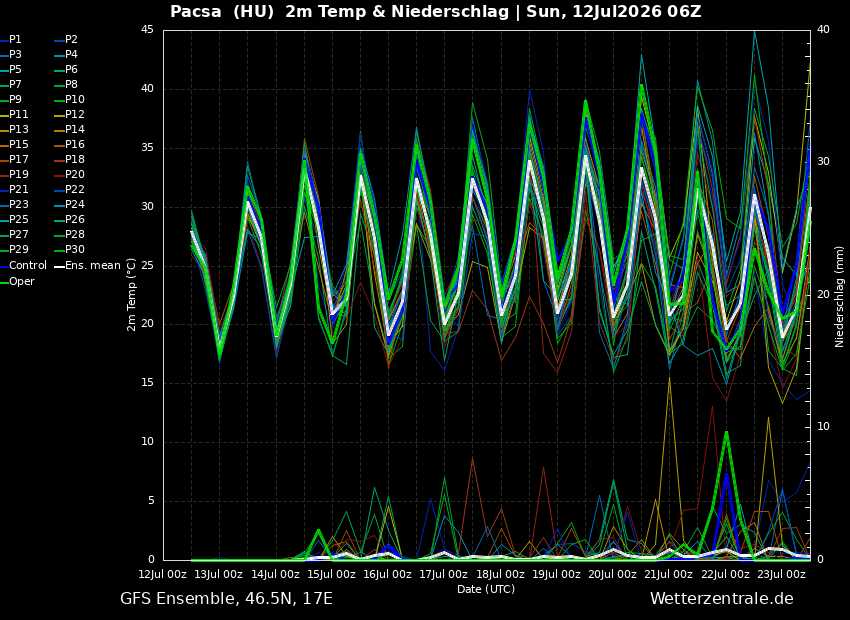Click the P5 legend entry
Screen dimensions: 850x620
pos(11,69)
